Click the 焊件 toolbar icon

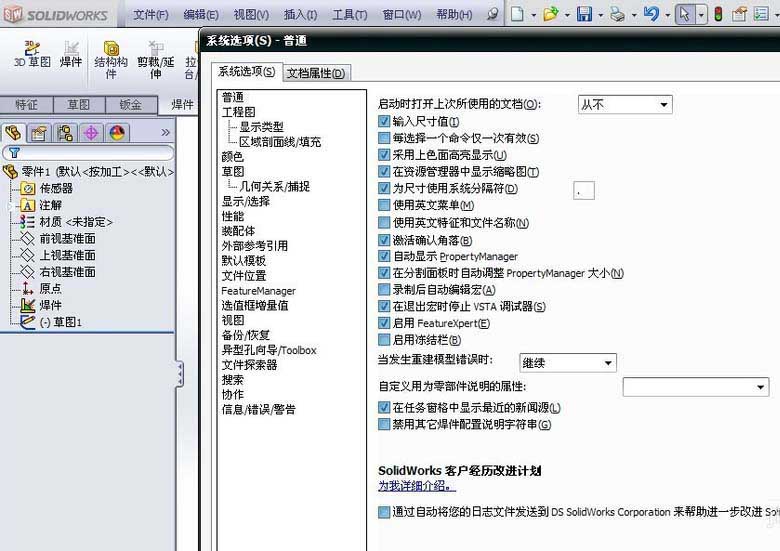71,54
